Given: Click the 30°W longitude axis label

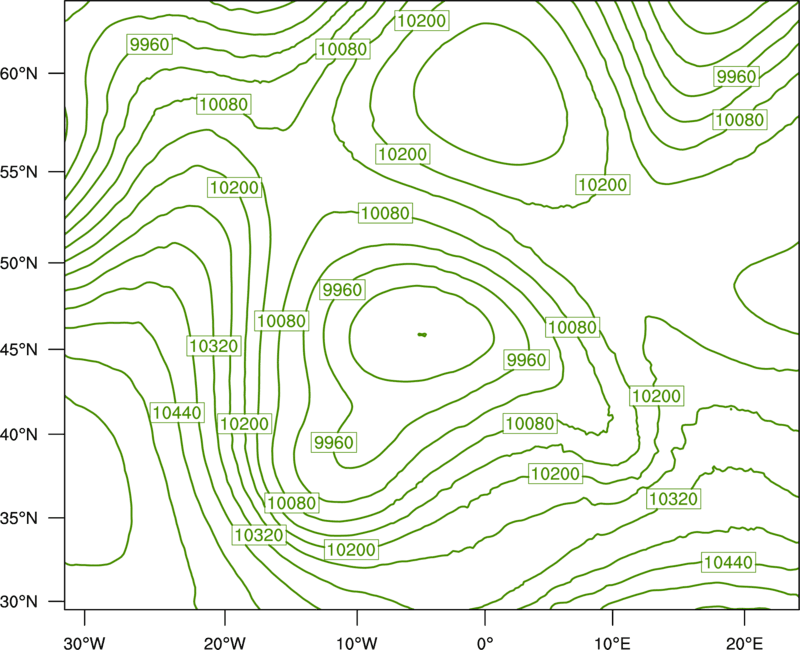Looking at the screenshot, I should pyautogui.click(x=85, y=642).
